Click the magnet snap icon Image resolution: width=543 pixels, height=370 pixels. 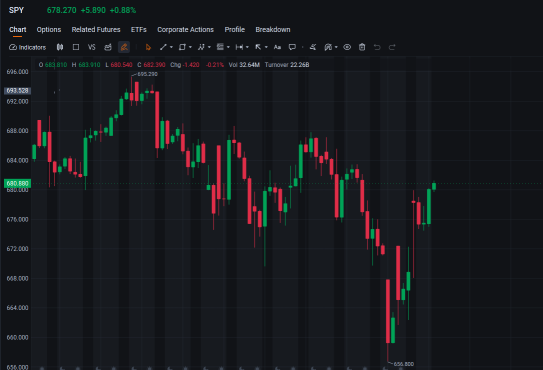(x=328, y=47)
